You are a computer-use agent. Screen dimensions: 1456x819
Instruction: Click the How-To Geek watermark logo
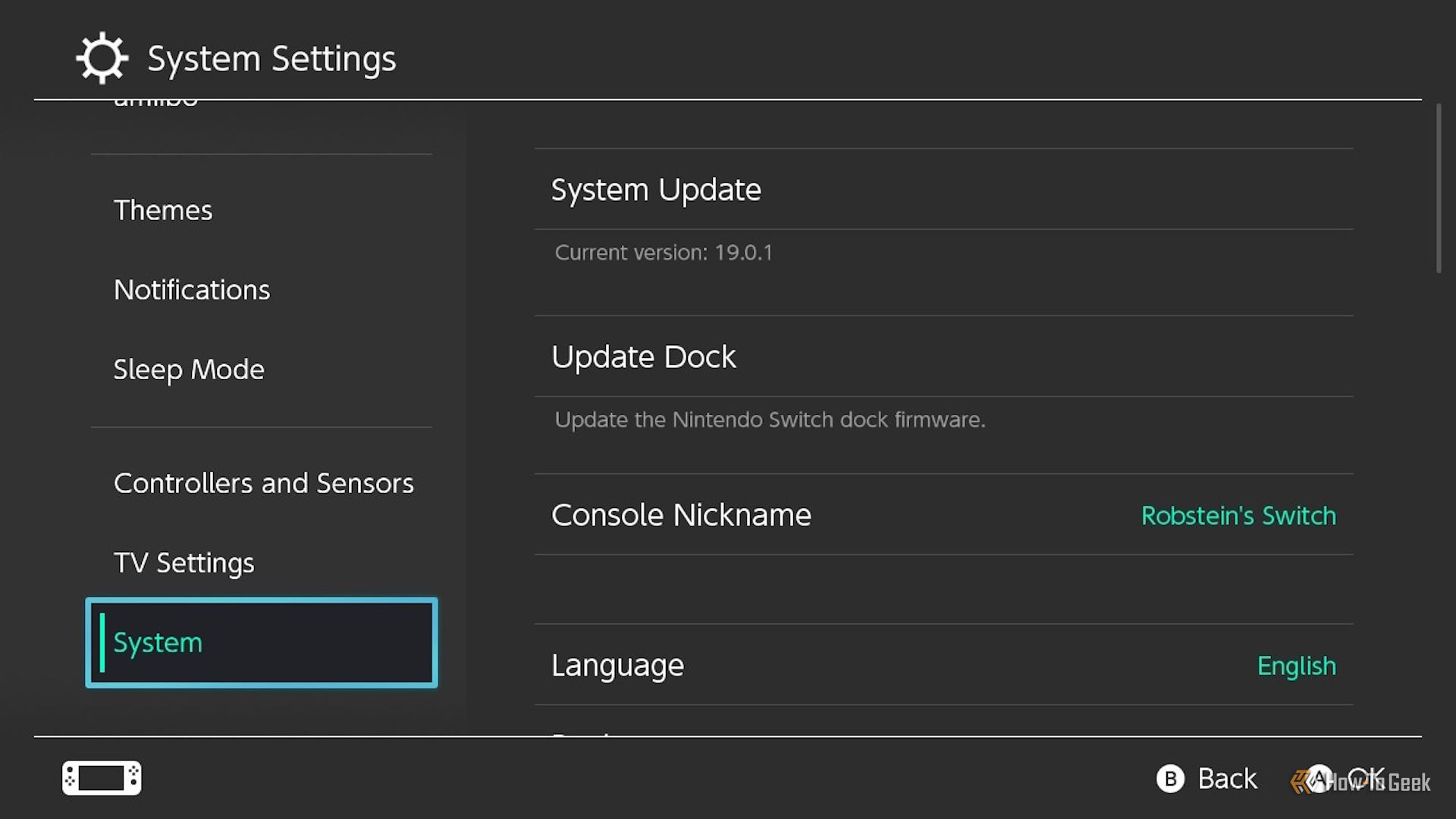tap(1360, 782)
